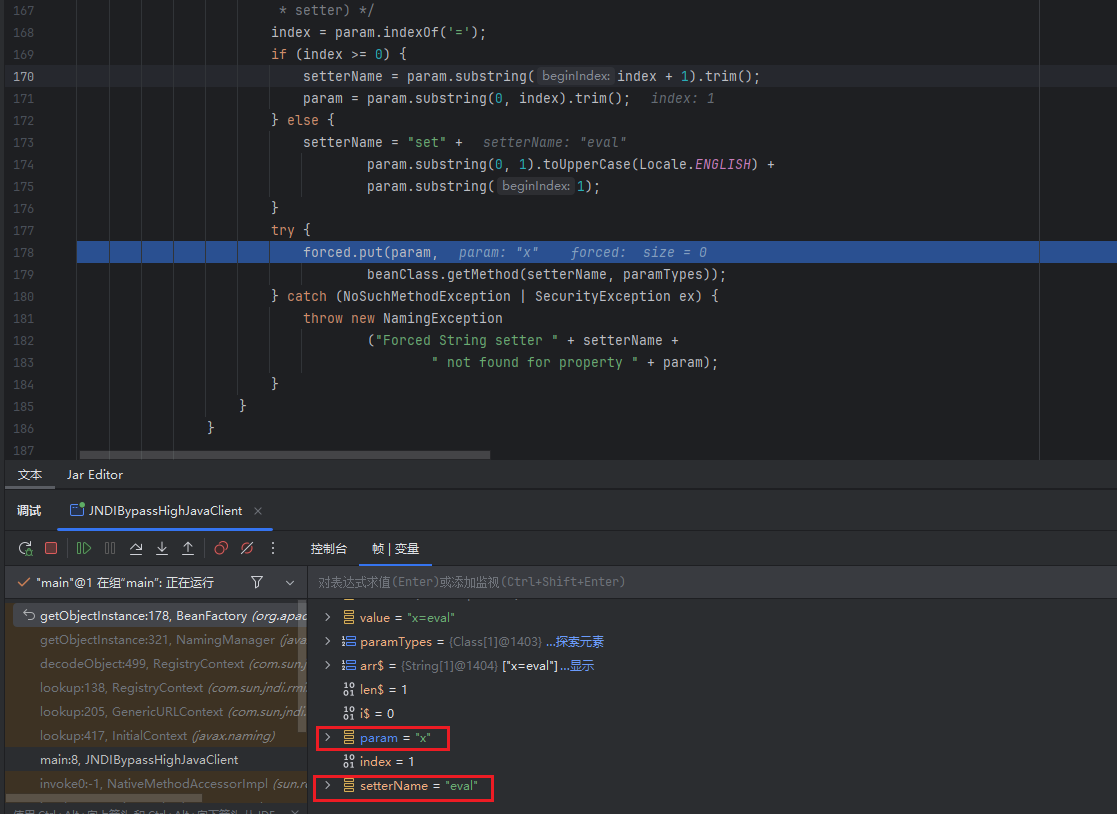Click the len$ primitive type icon
Viewport: 1117px width, 814px height.
tap(349, 689)
